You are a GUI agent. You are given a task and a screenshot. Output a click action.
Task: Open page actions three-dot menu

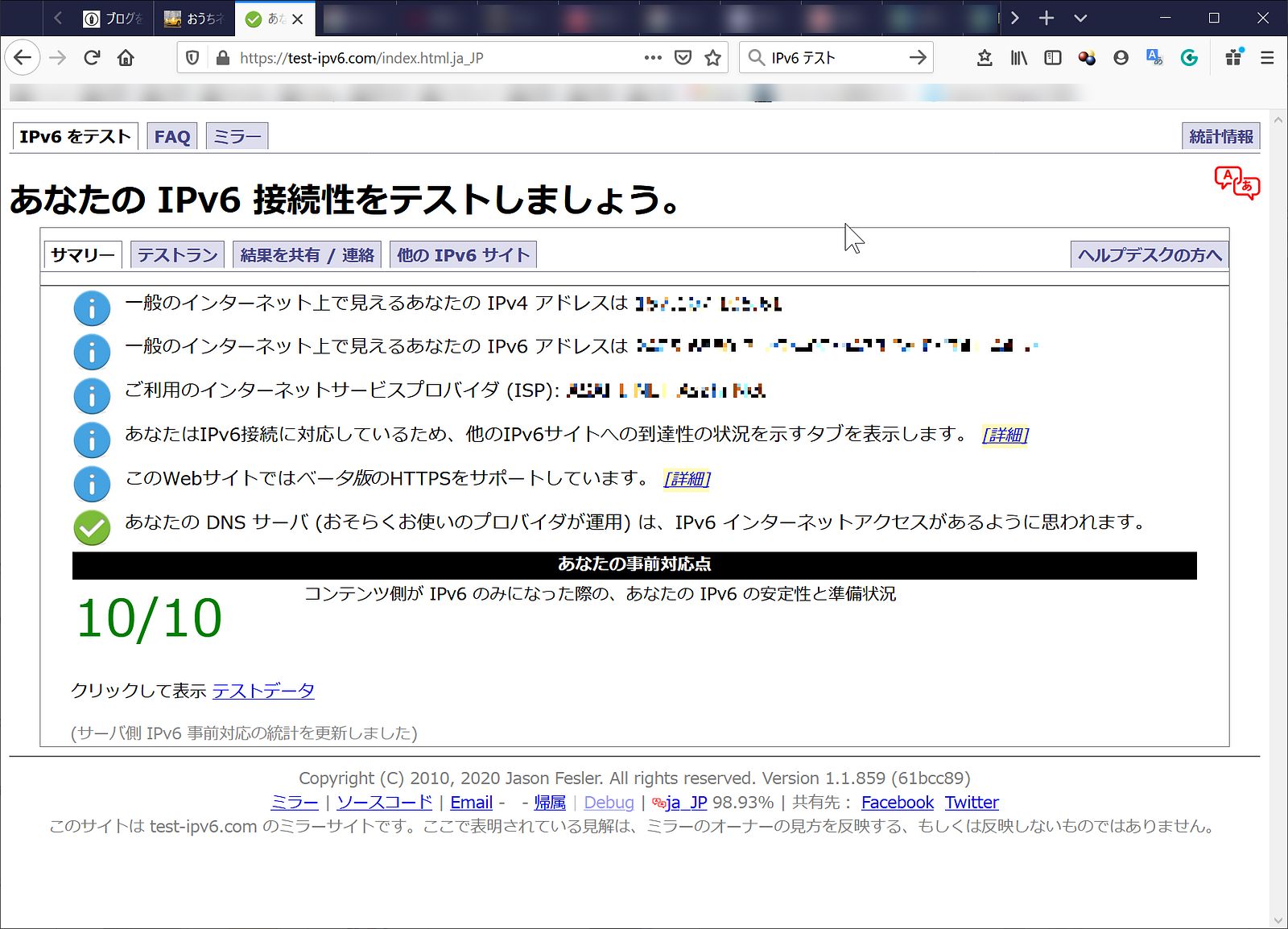[653, 58]
